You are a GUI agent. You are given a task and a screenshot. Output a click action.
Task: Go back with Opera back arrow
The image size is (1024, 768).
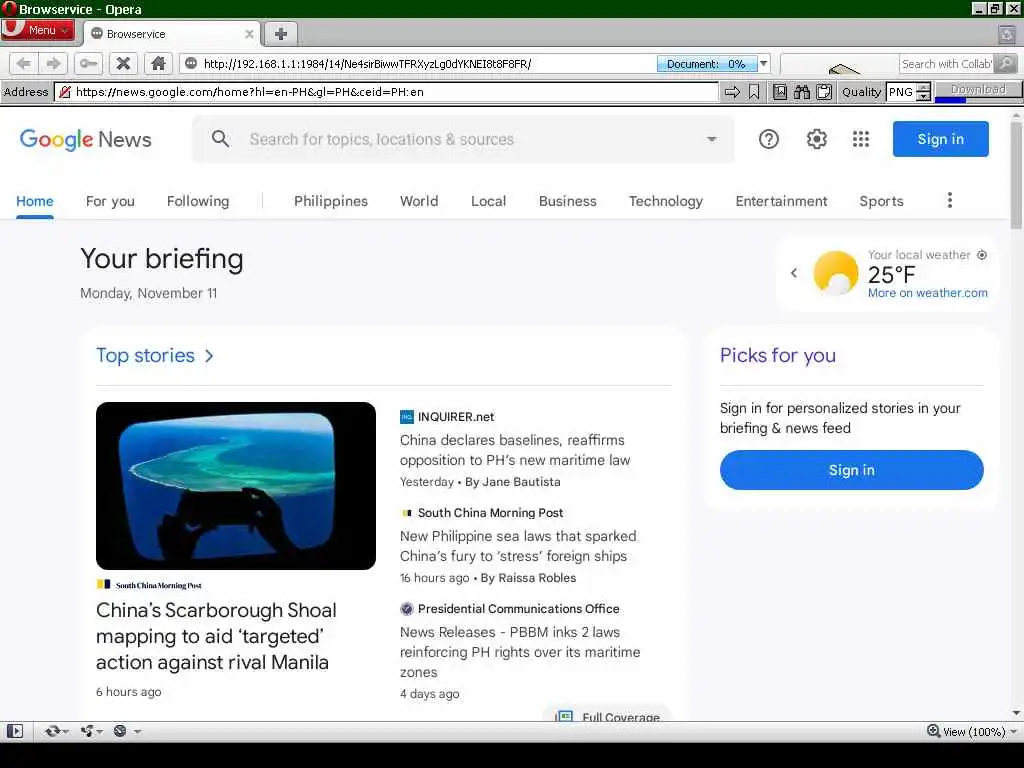[x=24, y=63]
